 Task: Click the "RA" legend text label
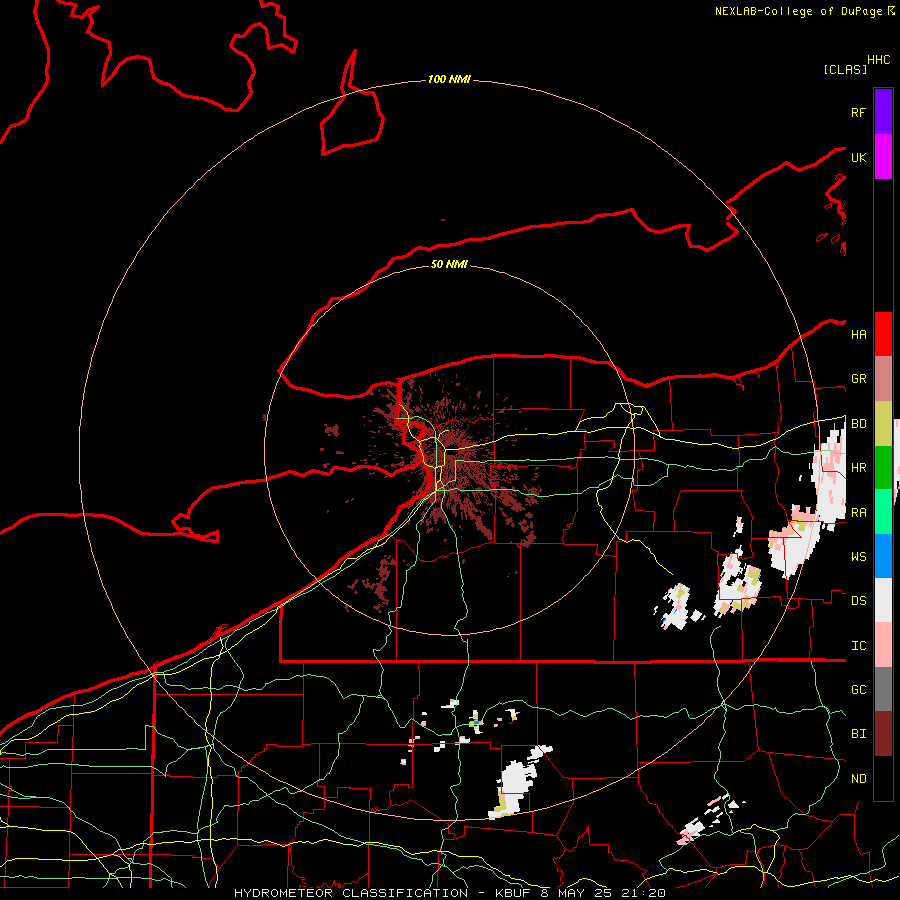(x=858, y=513)
